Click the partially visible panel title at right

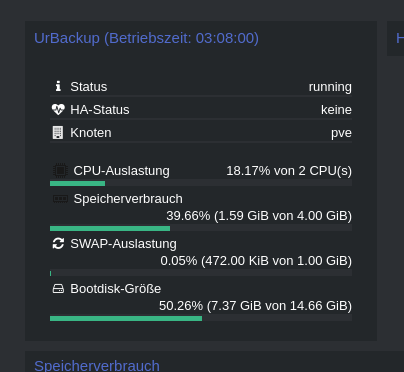(400, 38)
